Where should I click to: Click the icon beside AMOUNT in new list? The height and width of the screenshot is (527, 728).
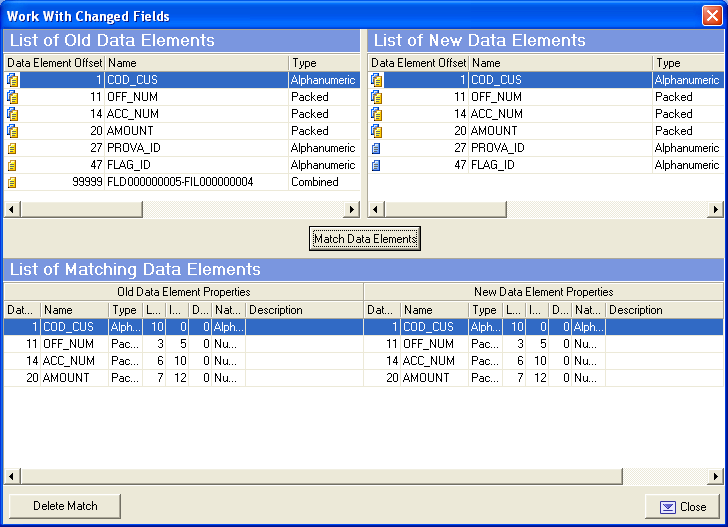[x=376, y=131]
